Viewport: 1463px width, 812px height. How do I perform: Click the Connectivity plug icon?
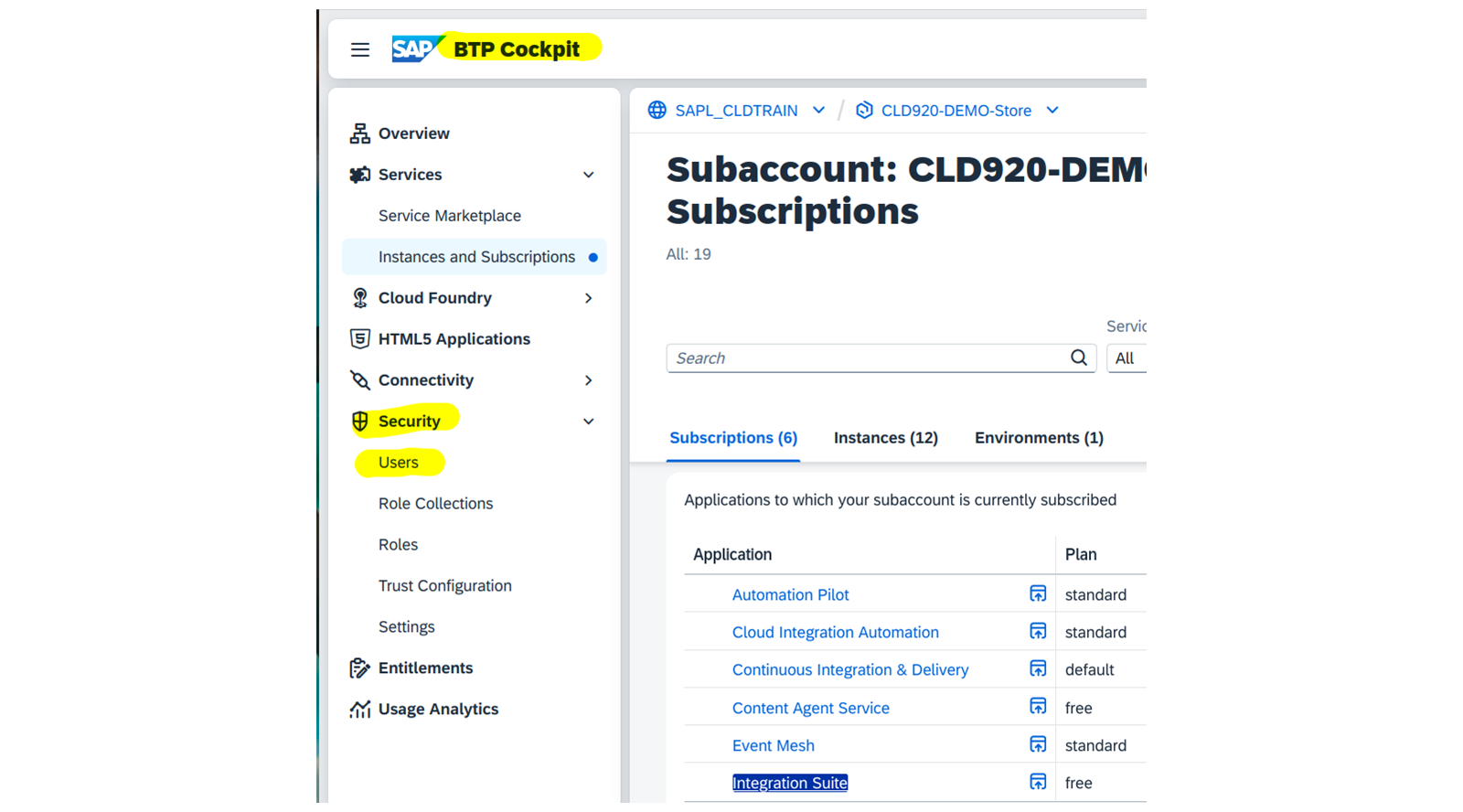pyautogui.click(x=360, y=380)
